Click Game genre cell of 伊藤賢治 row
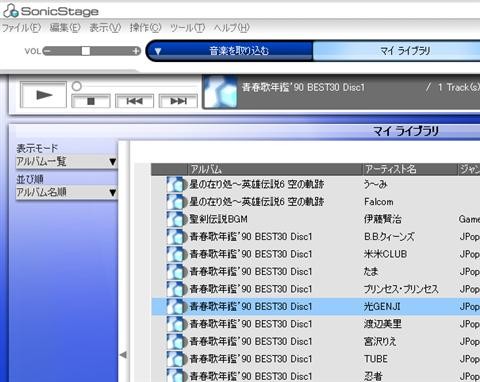This screenshot has width=480, height=382. click(x=469, y=219)
